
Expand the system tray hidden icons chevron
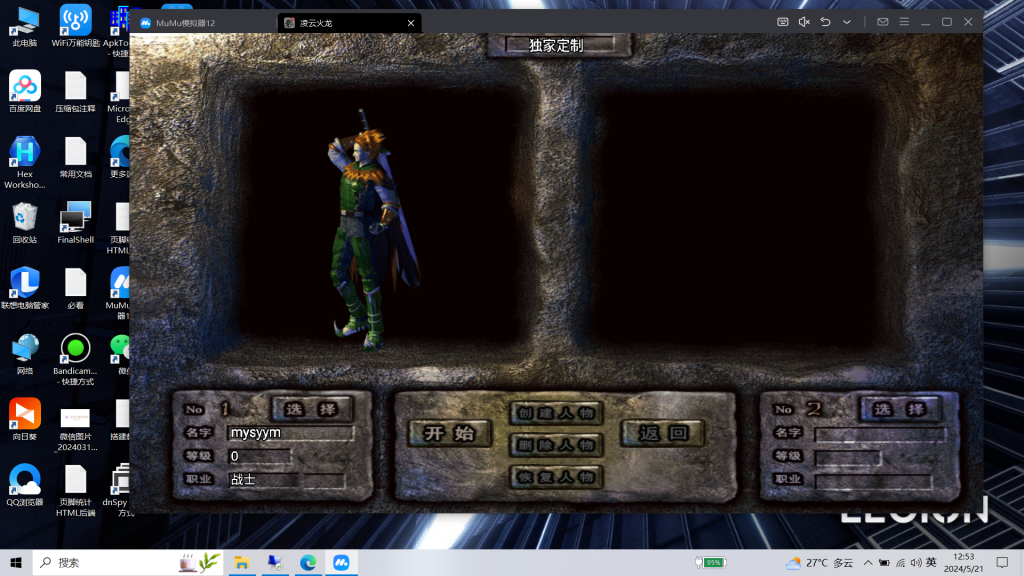click(868, 563)
